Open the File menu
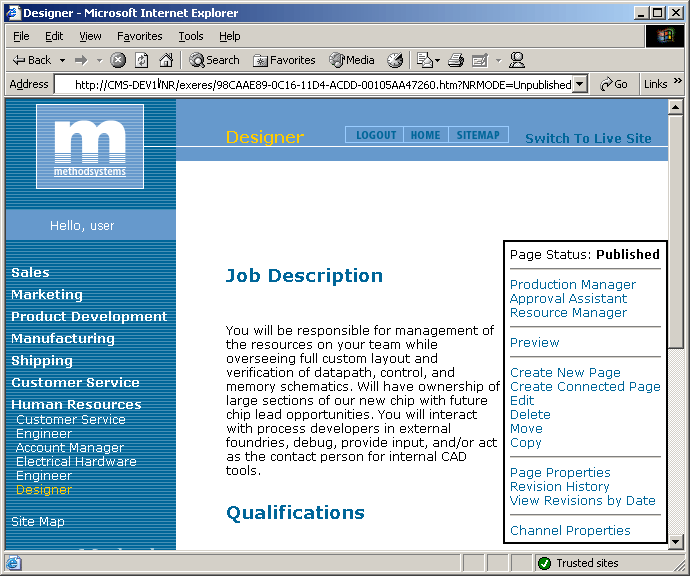Screen dimensions: 690x576 (x=21, y=36)
